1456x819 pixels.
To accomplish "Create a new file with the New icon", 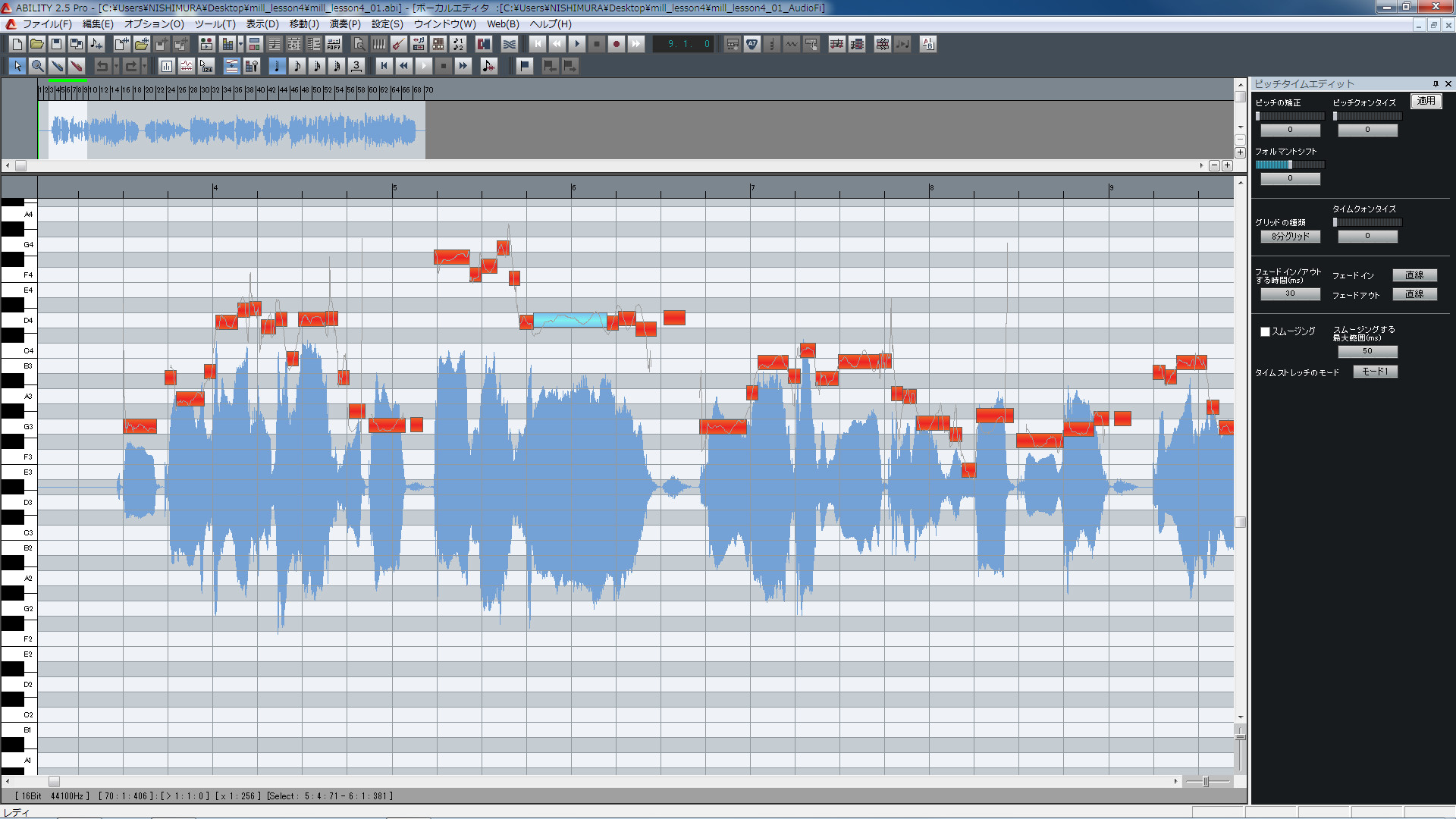I will coord(17,44).
